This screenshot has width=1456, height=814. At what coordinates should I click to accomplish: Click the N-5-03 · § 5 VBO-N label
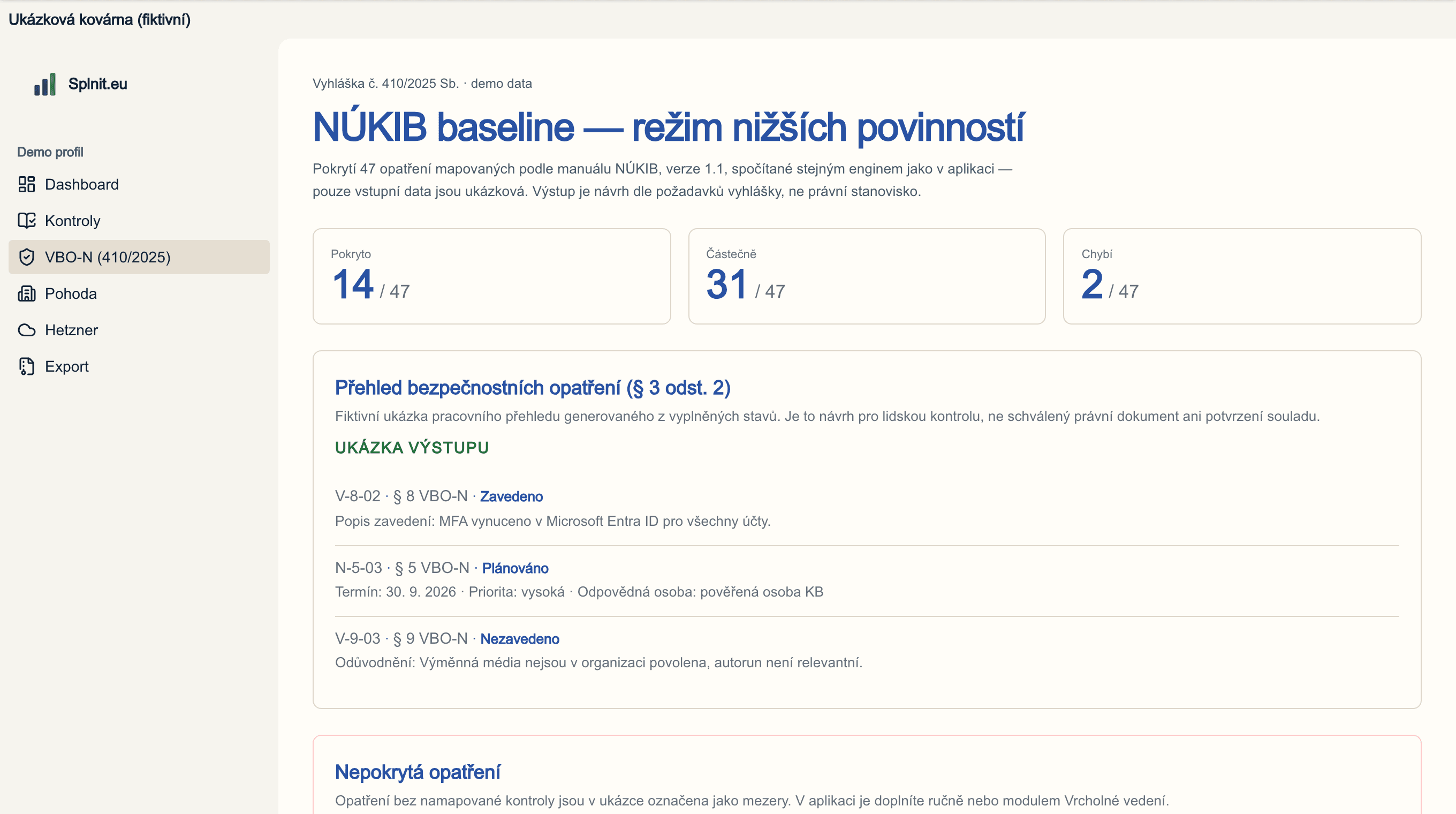click(x=403, y=568)
